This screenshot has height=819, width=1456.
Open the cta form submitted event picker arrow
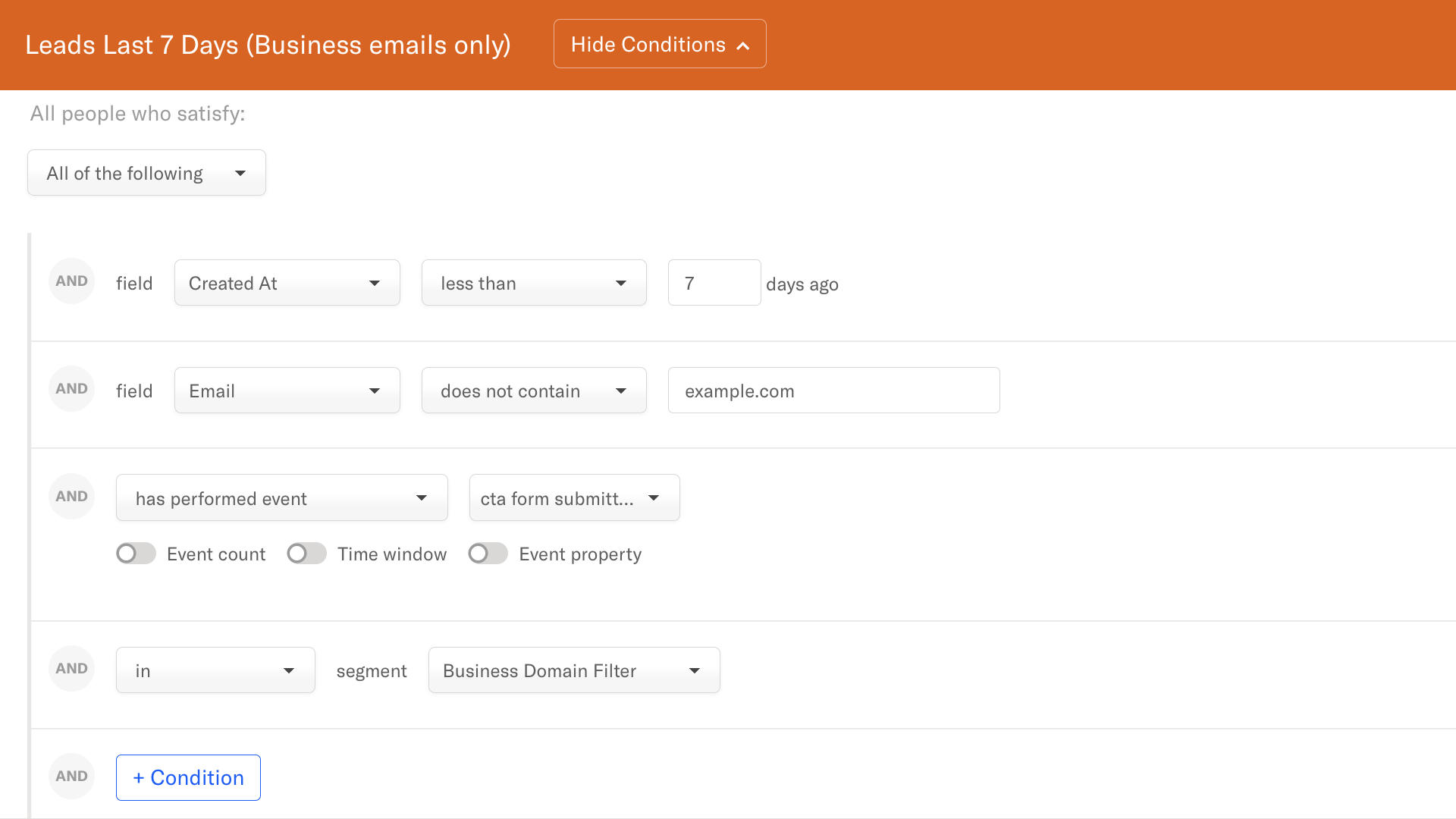click(x=653, y=498)
